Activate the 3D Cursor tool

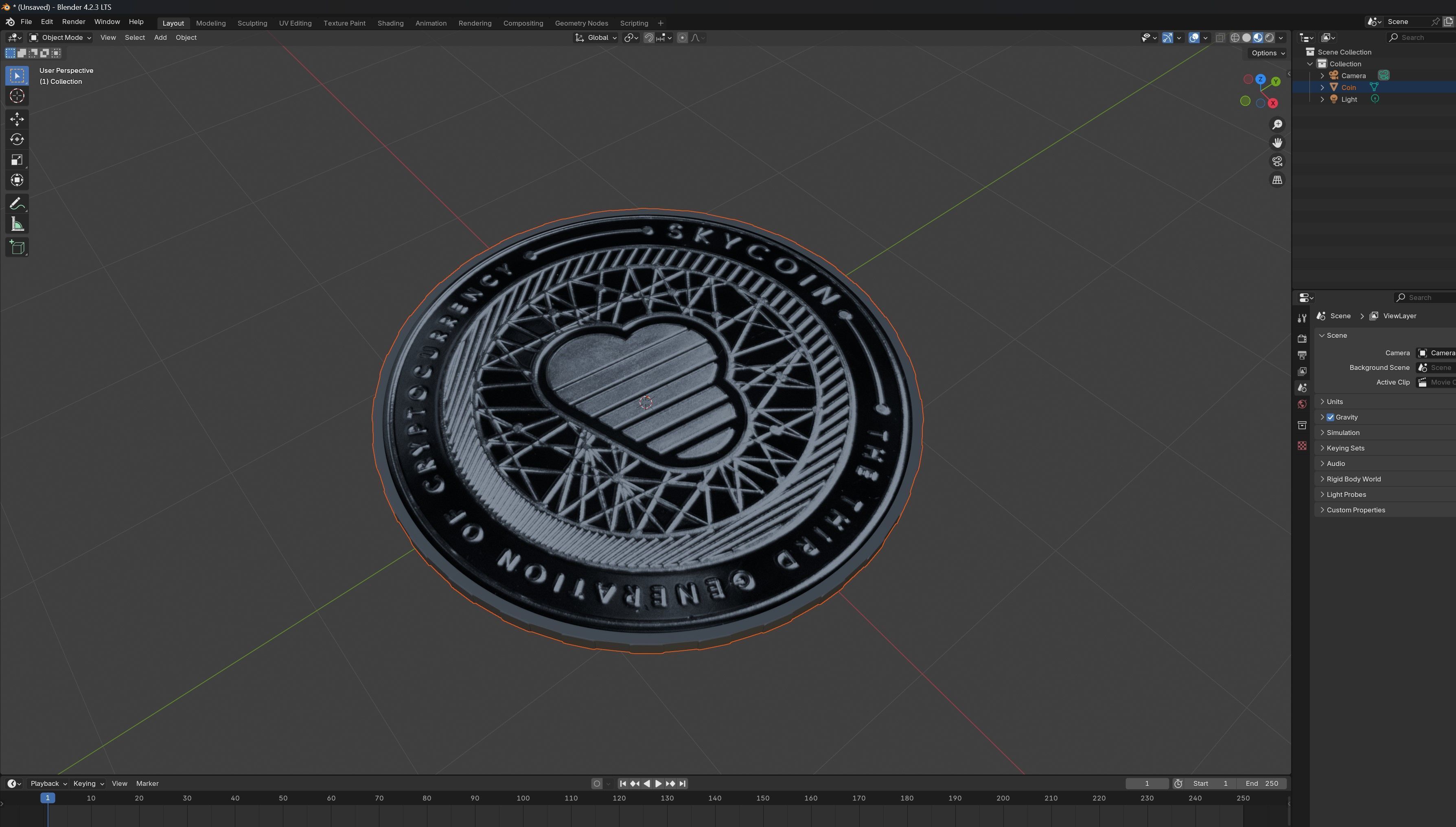[17, 96]
